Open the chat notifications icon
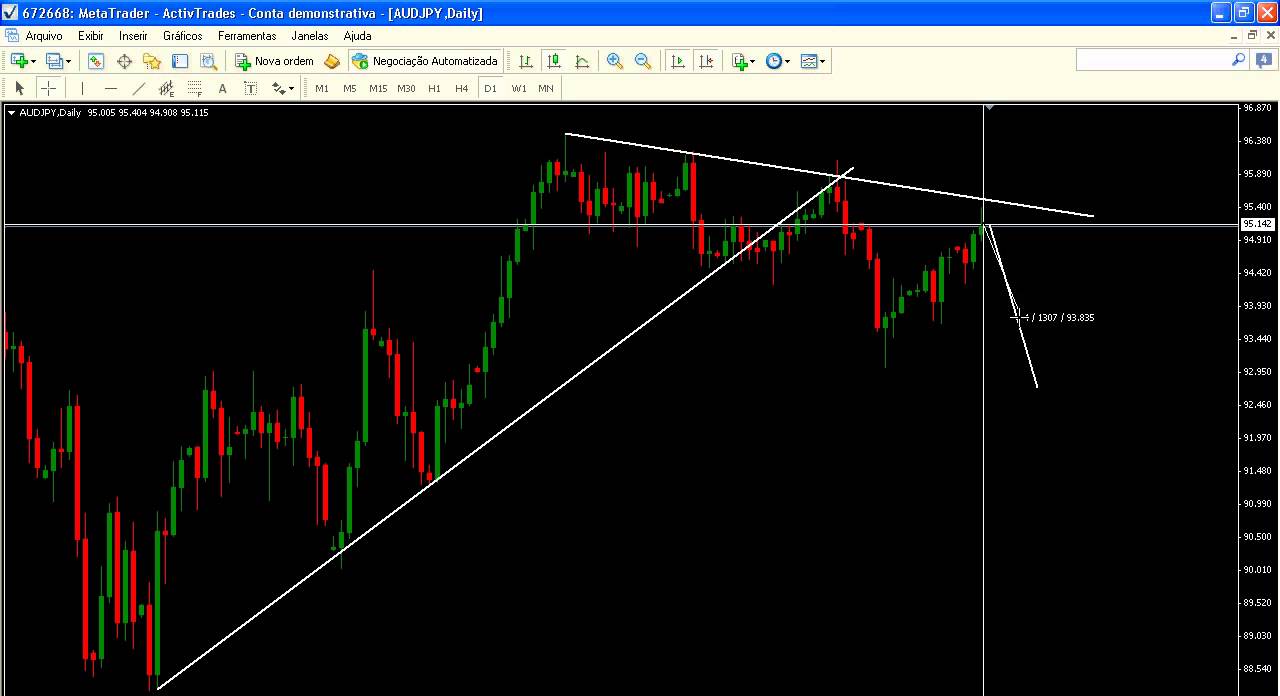The width and height of the screenshot is (1280, 696). coord(1264,60)
